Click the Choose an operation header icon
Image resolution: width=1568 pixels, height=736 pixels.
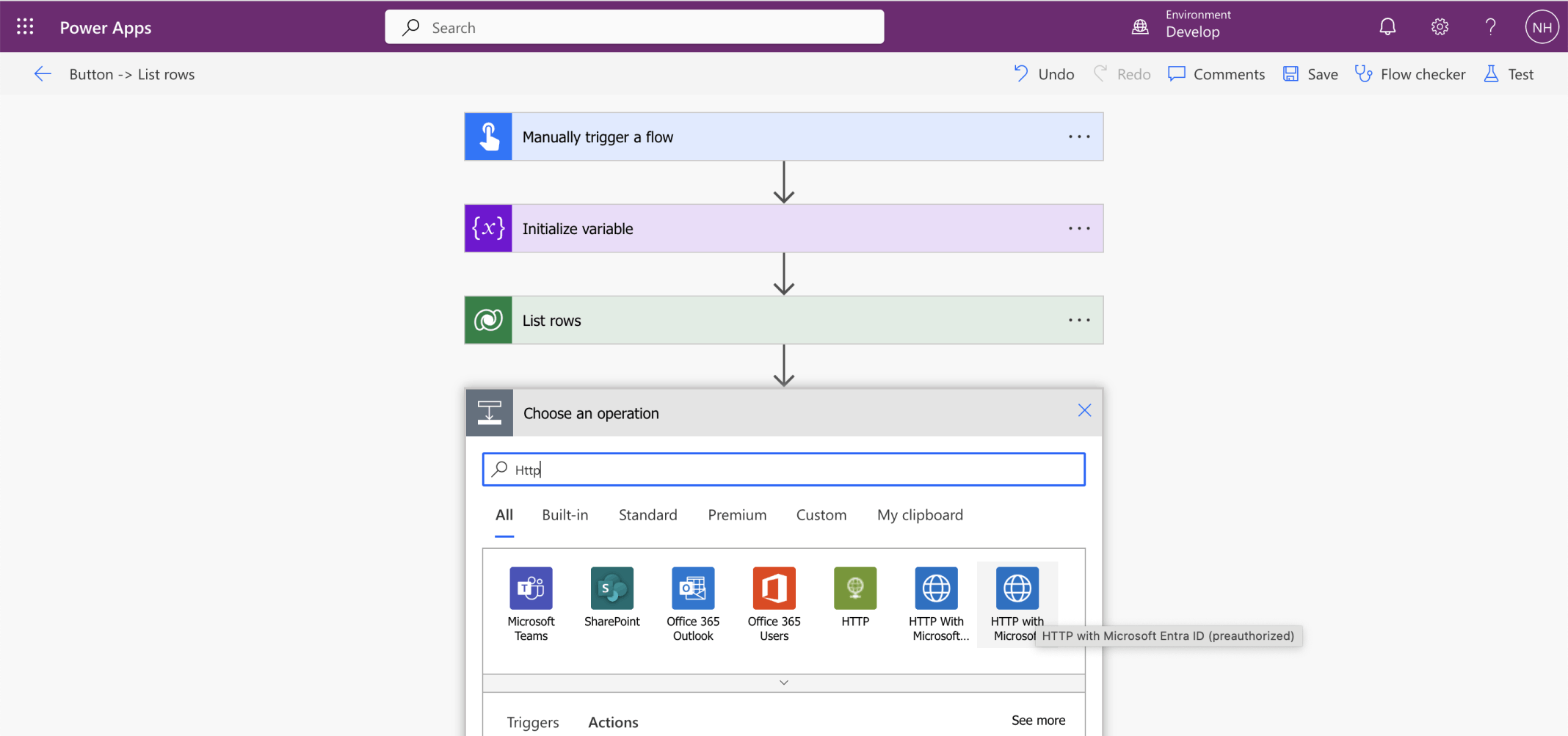pos(490,412)
